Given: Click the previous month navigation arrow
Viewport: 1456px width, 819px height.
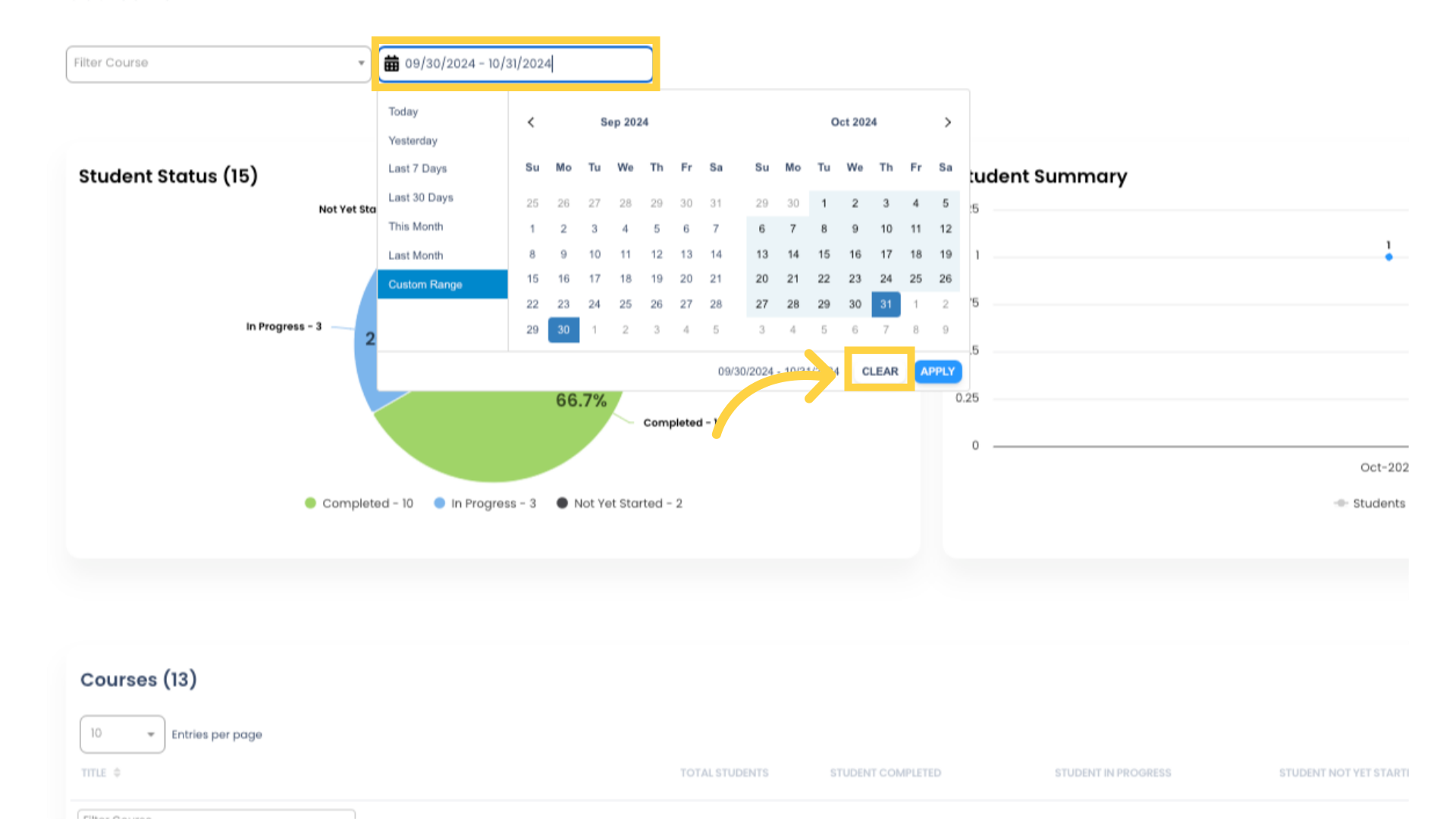Looking at the screenshot, I should point(530,122).
